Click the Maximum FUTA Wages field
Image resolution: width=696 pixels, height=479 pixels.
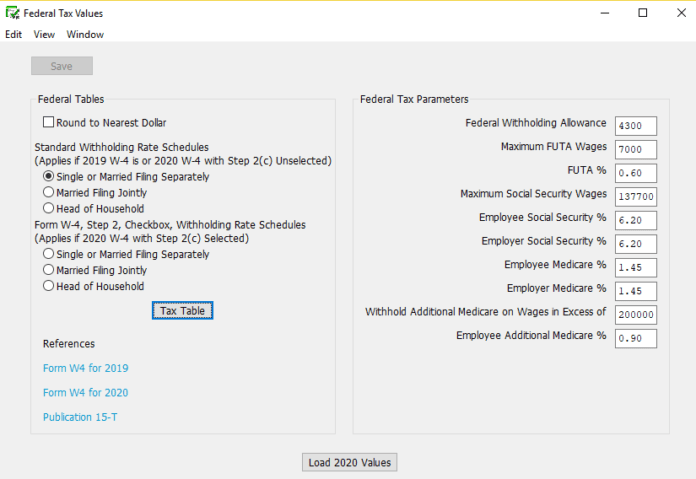point(636,150)
